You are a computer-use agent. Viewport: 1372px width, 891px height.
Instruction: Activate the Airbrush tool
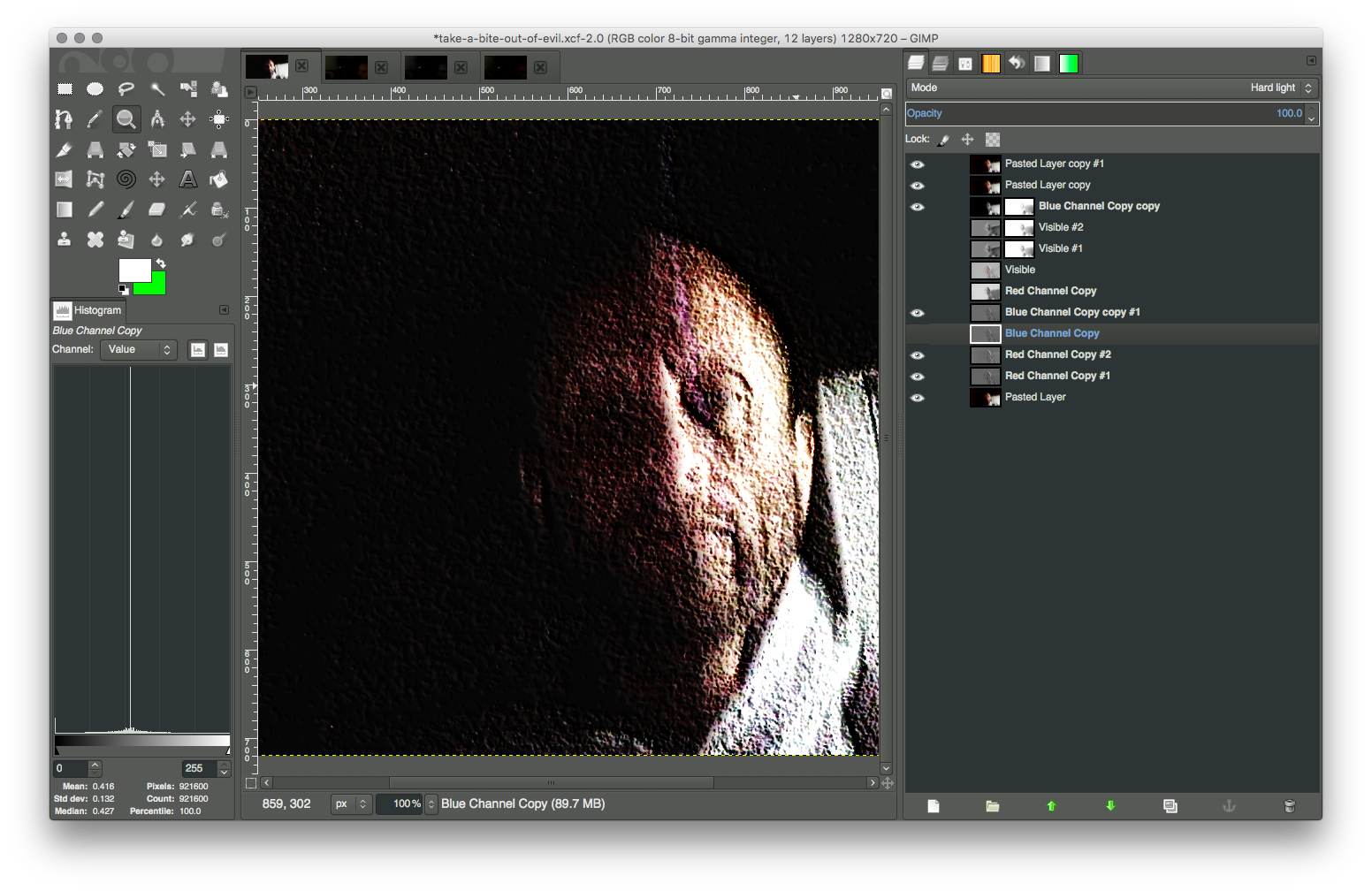click(188, 209)
